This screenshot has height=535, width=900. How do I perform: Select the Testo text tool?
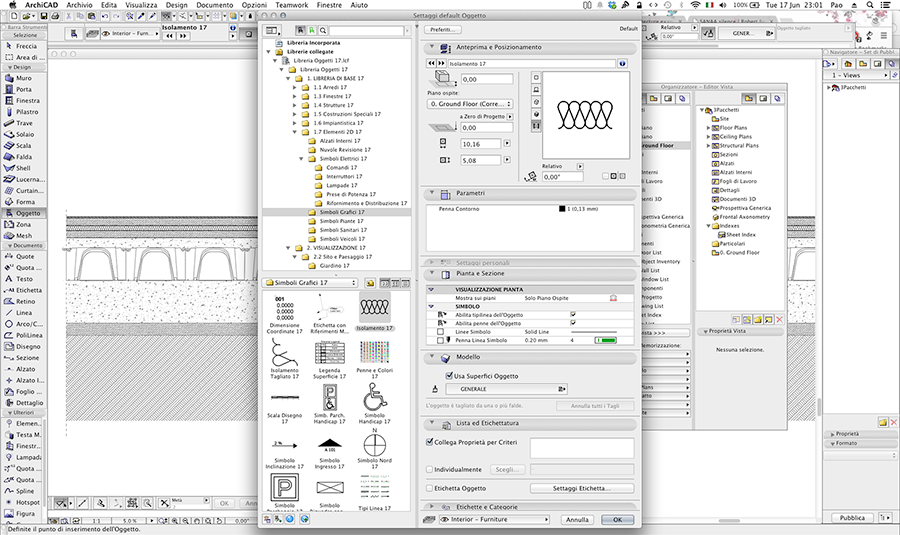pyautogui.click(x=24, y=279)
